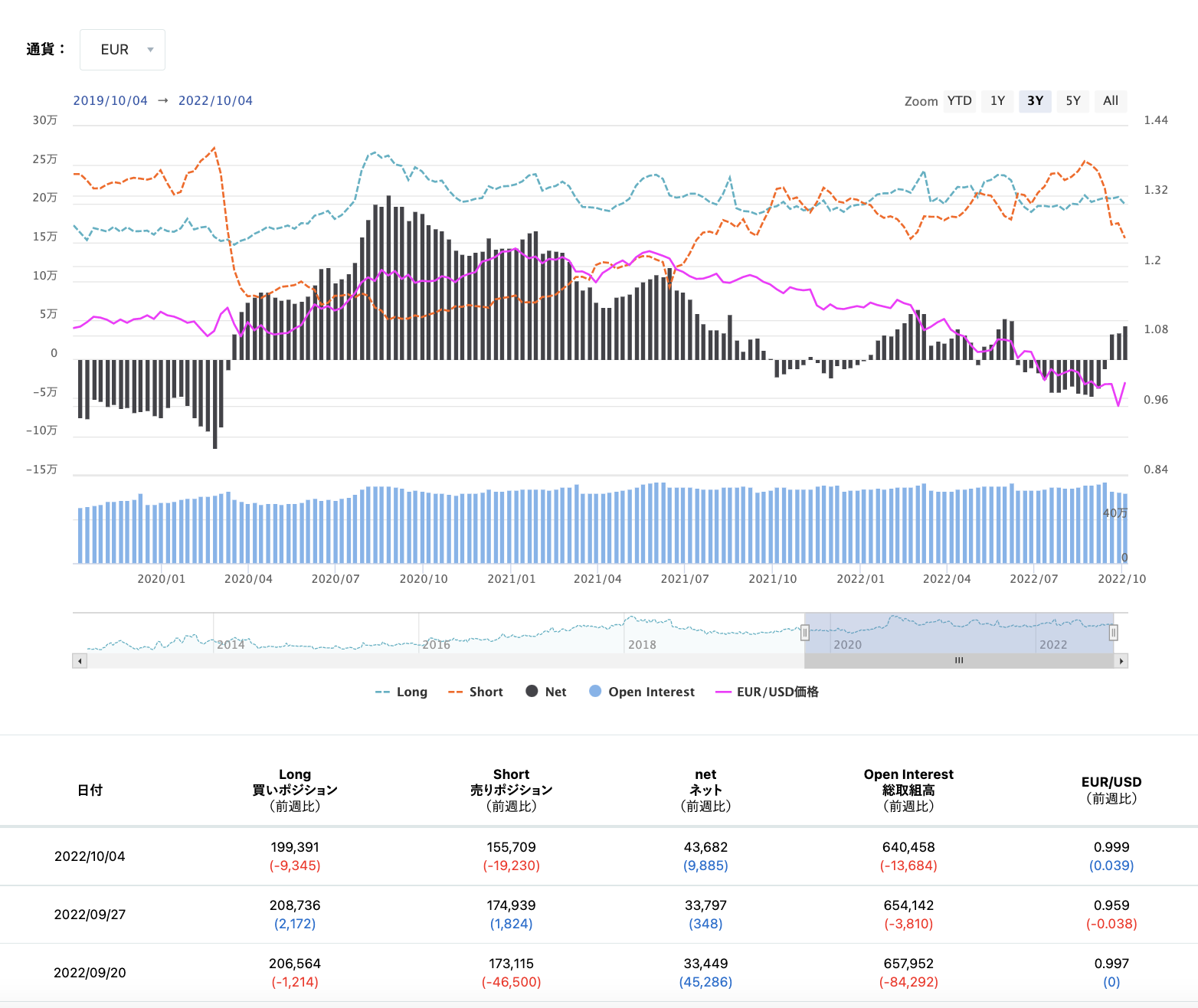Image resolution: width=1198 pixels, height=1008 pixels.
Task: Select the 1Y zoom range
Action: point(997,101)
